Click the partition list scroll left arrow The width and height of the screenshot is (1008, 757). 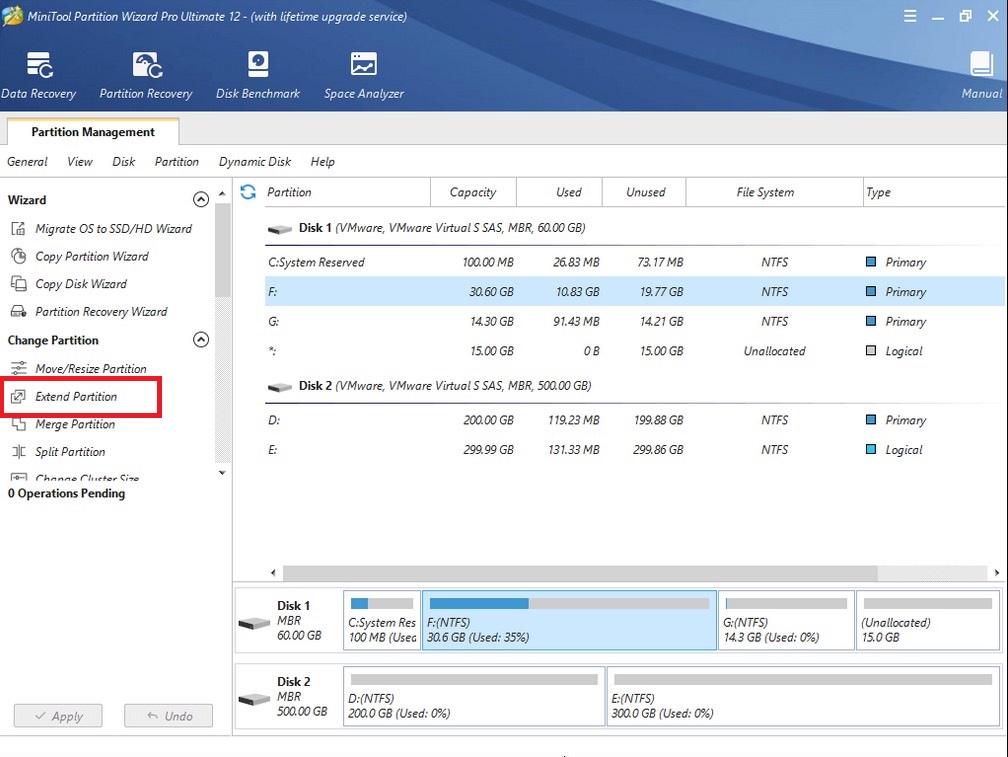point(273,573)
